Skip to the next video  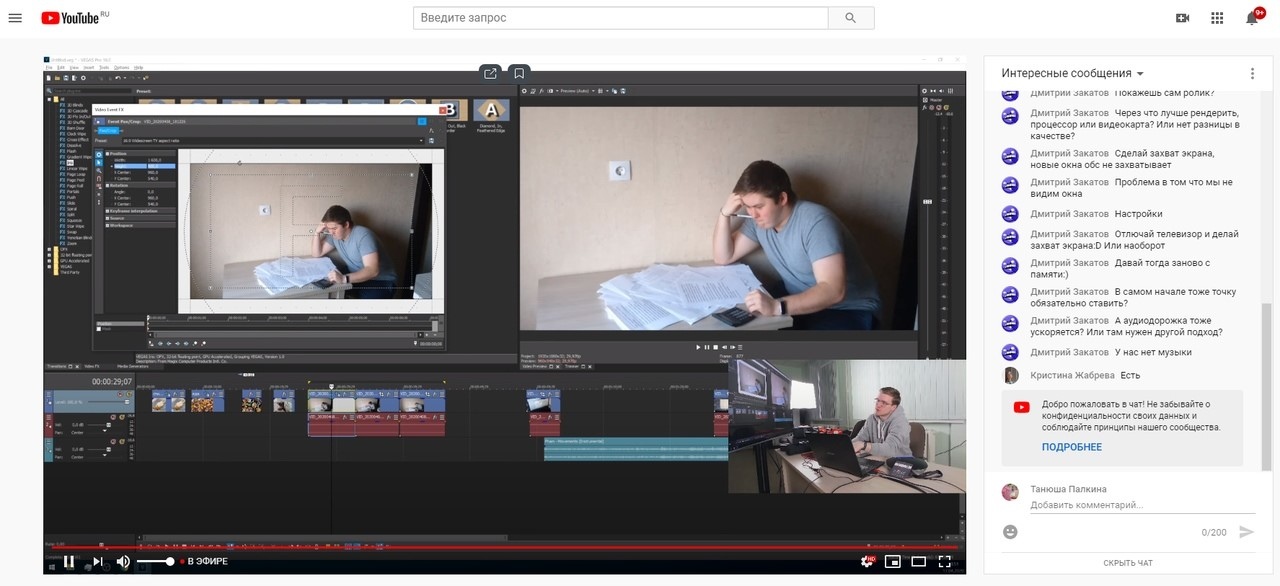coord(97,561)
